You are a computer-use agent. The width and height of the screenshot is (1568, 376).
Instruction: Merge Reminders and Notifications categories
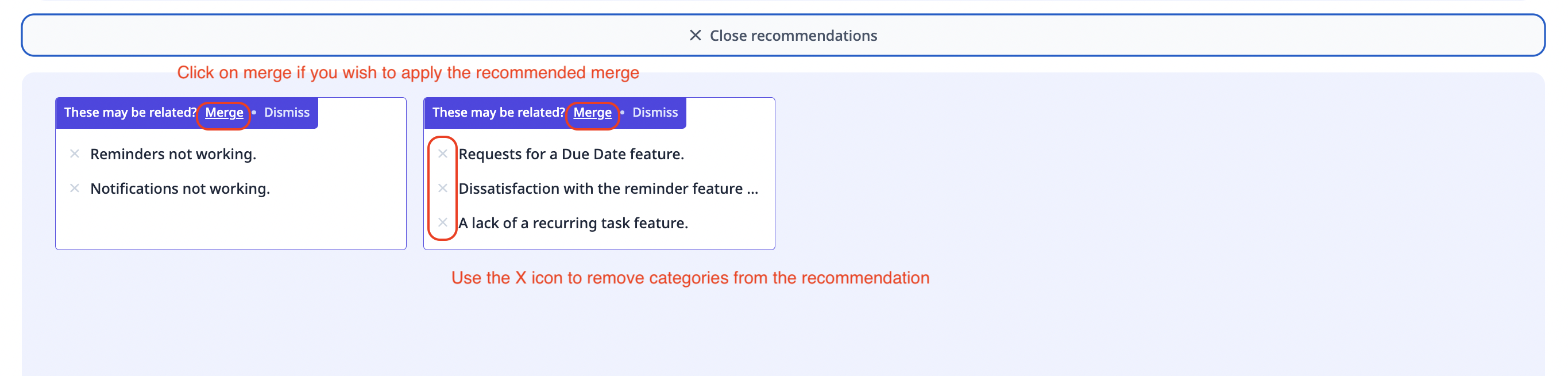click(224, 112)
